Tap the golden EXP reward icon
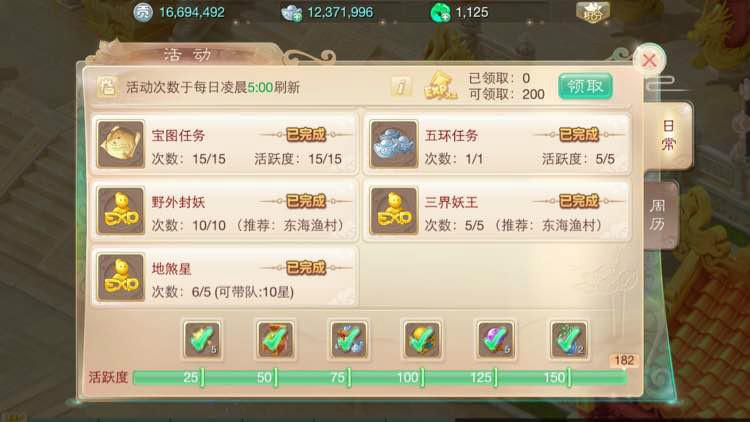Screen dimensions: 750x422 [440, 86]
